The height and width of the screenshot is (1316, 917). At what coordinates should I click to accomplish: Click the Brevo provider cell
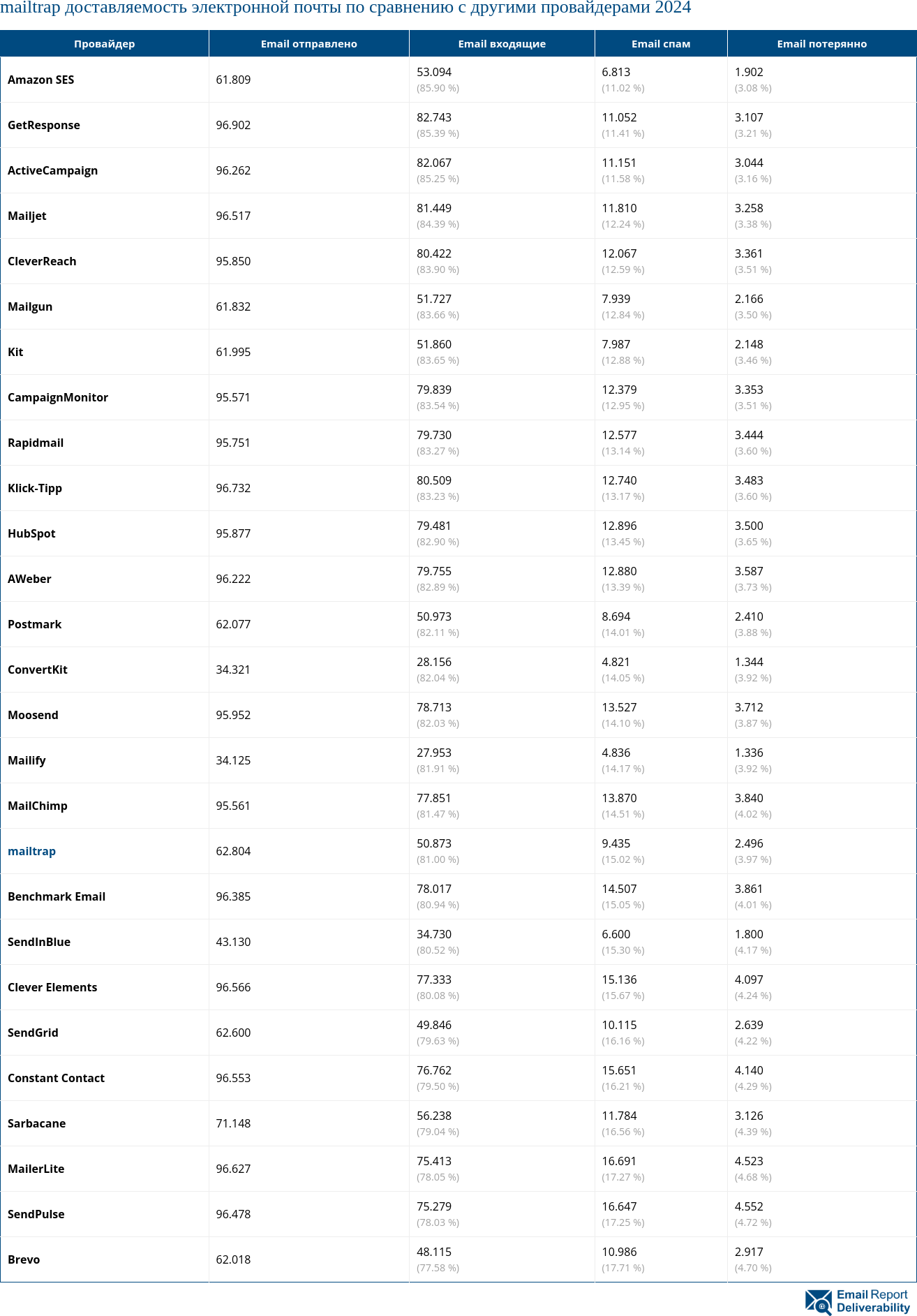(x=24, y=1259)
